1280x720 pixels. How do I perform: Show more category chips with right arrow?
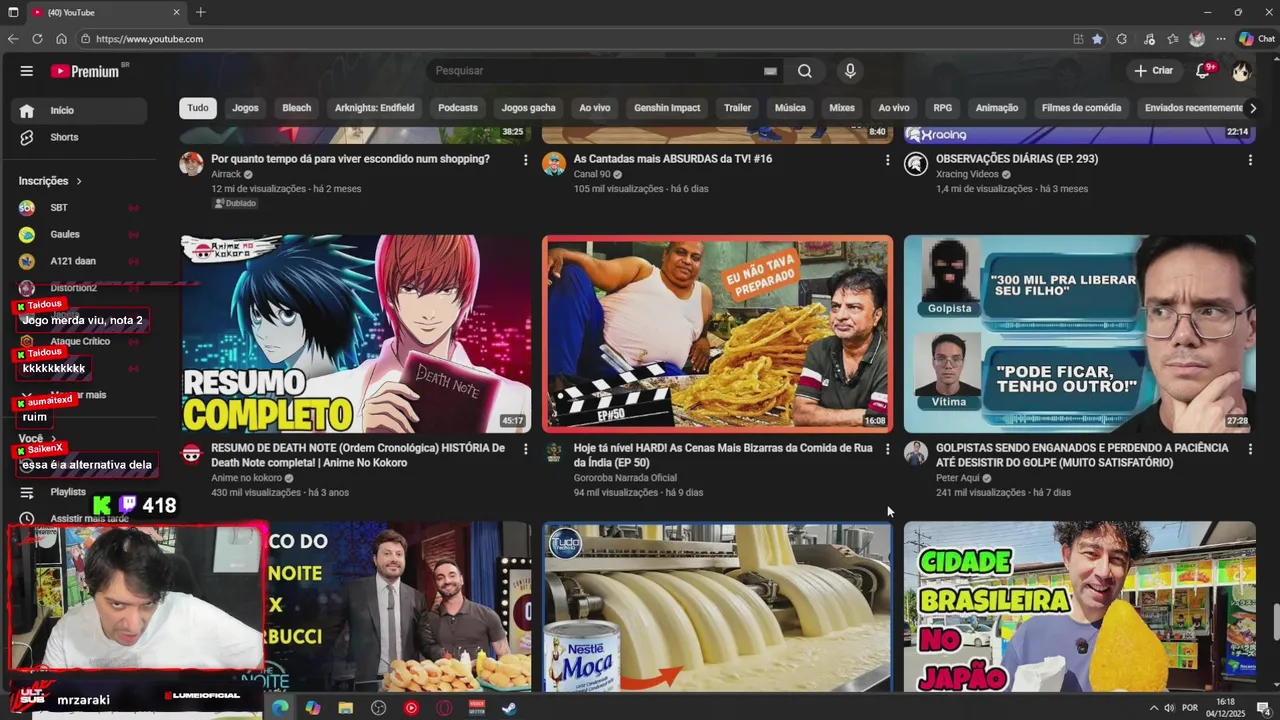(1252, 108)
